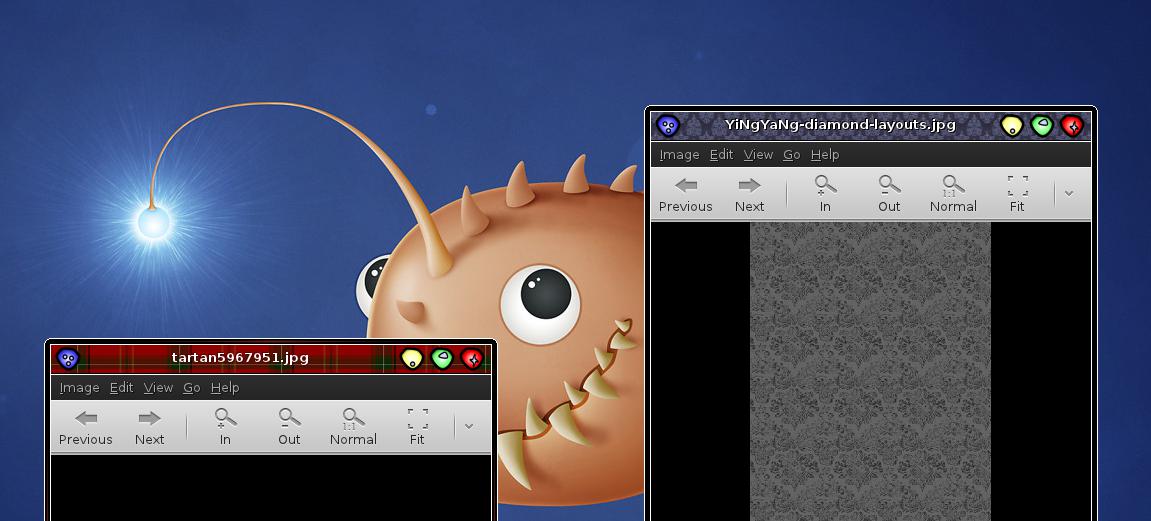Click green maximize button of YiNgYaNg window
Image resolution: width=1151 pixels, height=521 pixels.
pos(1042,126)
